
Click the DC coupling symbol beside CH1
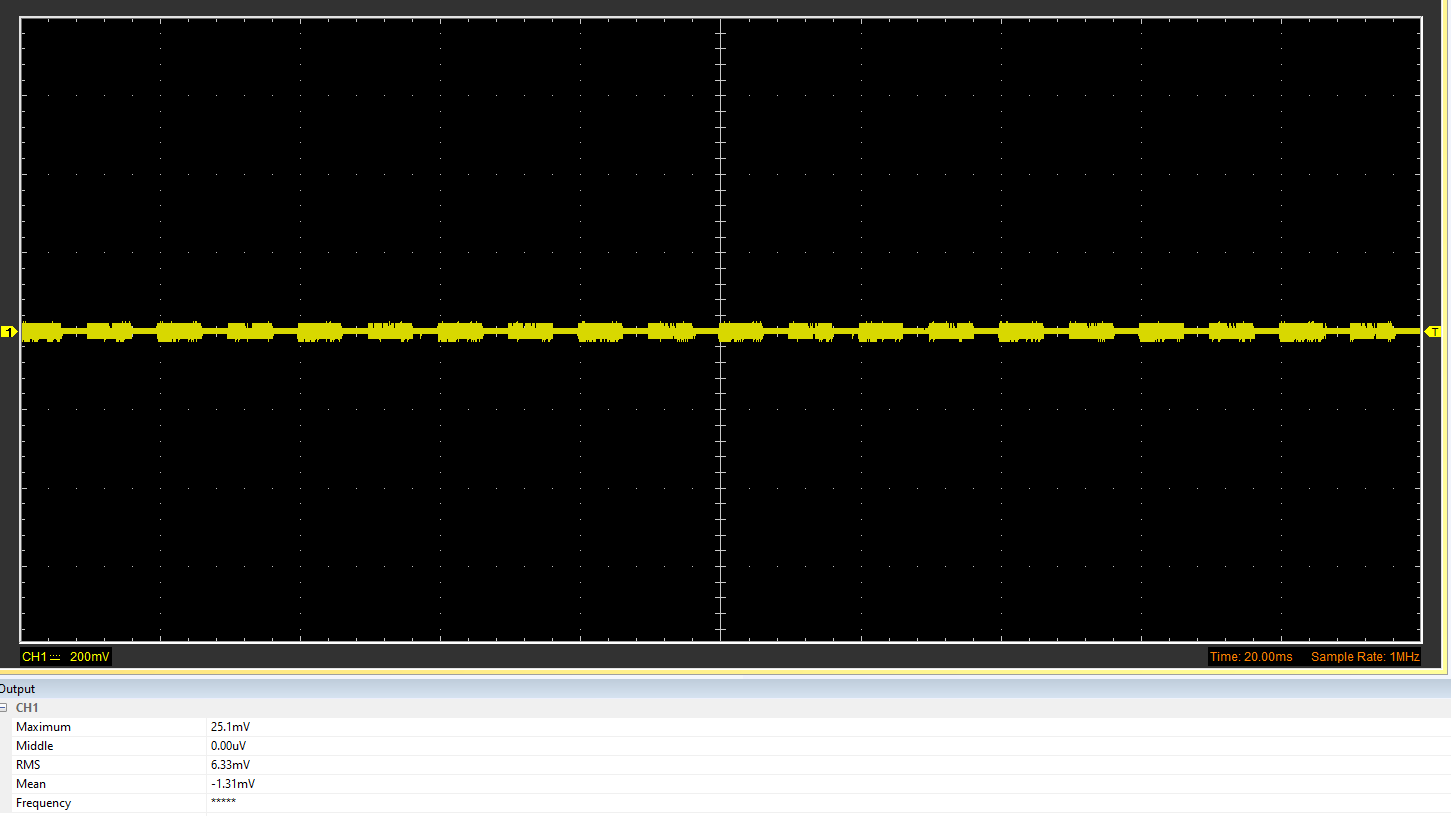(x=55, y=657)
